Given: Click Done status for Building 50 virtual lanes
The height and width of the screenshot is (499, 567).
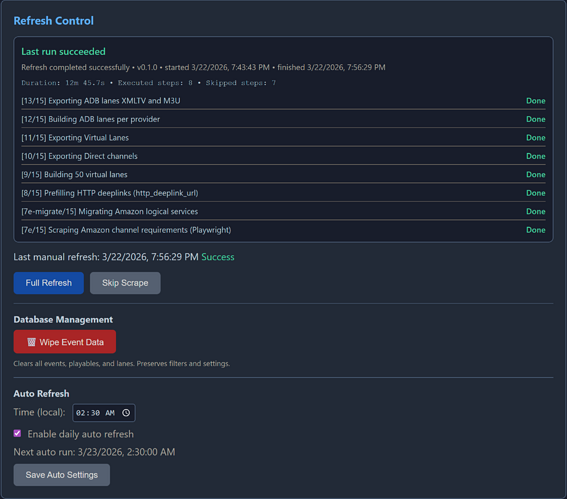Looking at the screenshot, I should pos(536,174).
